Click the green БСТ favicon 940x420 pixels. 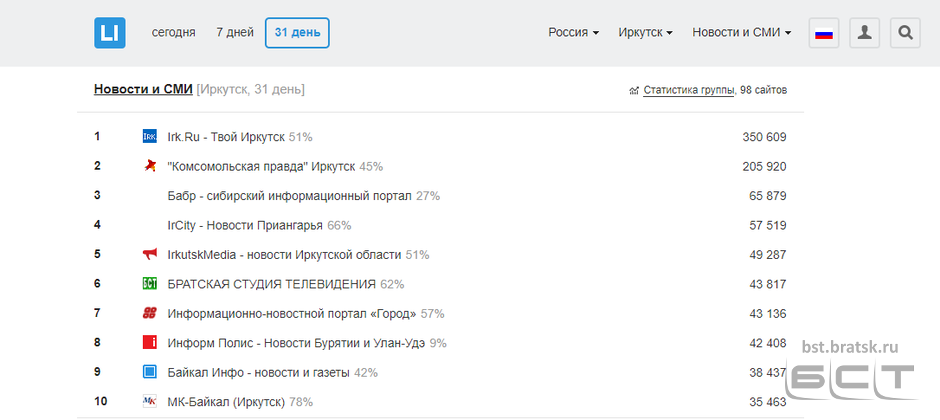[x=149, y=283]
